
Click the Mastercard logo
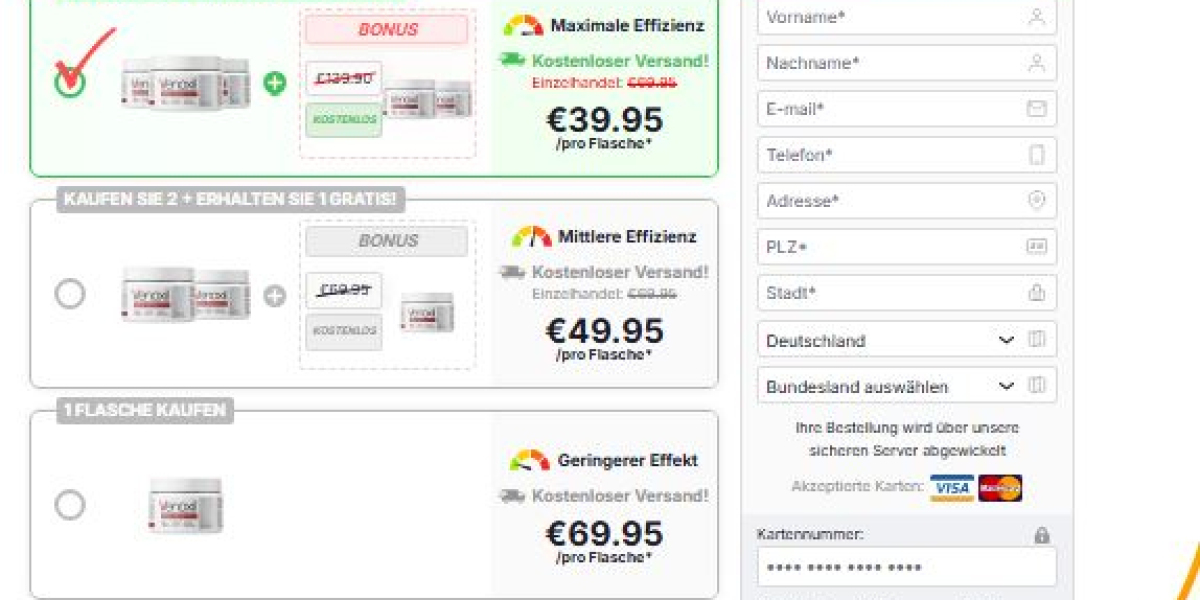coord(999,488)
